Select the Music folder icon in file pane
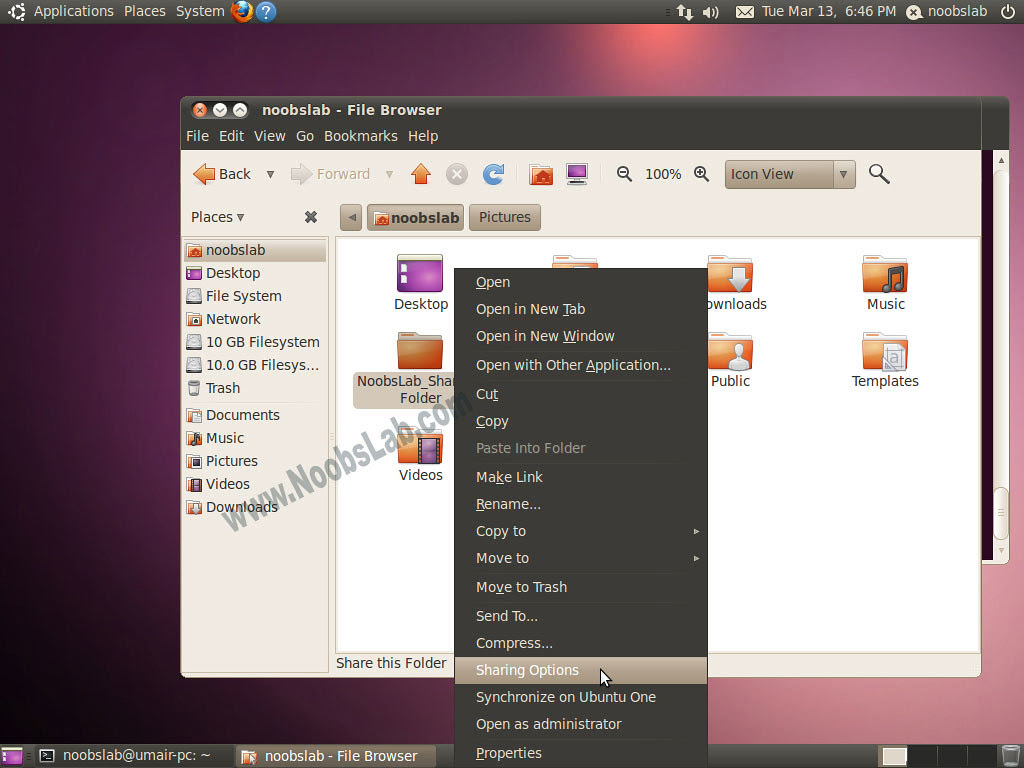Viewport: 1024px width, 768px height. tap(885, 274)
